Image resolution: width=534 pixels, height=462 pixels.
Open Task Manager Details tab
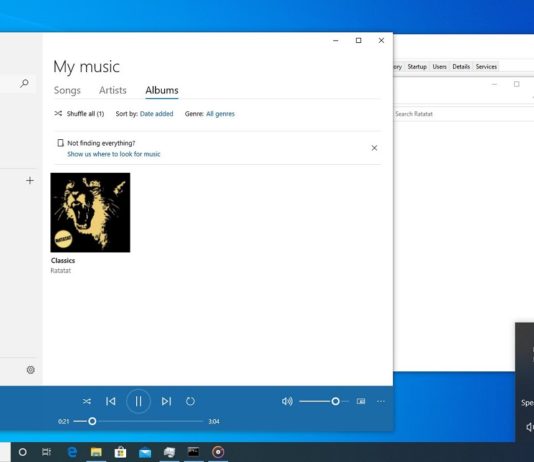click(x=461, y=67)
